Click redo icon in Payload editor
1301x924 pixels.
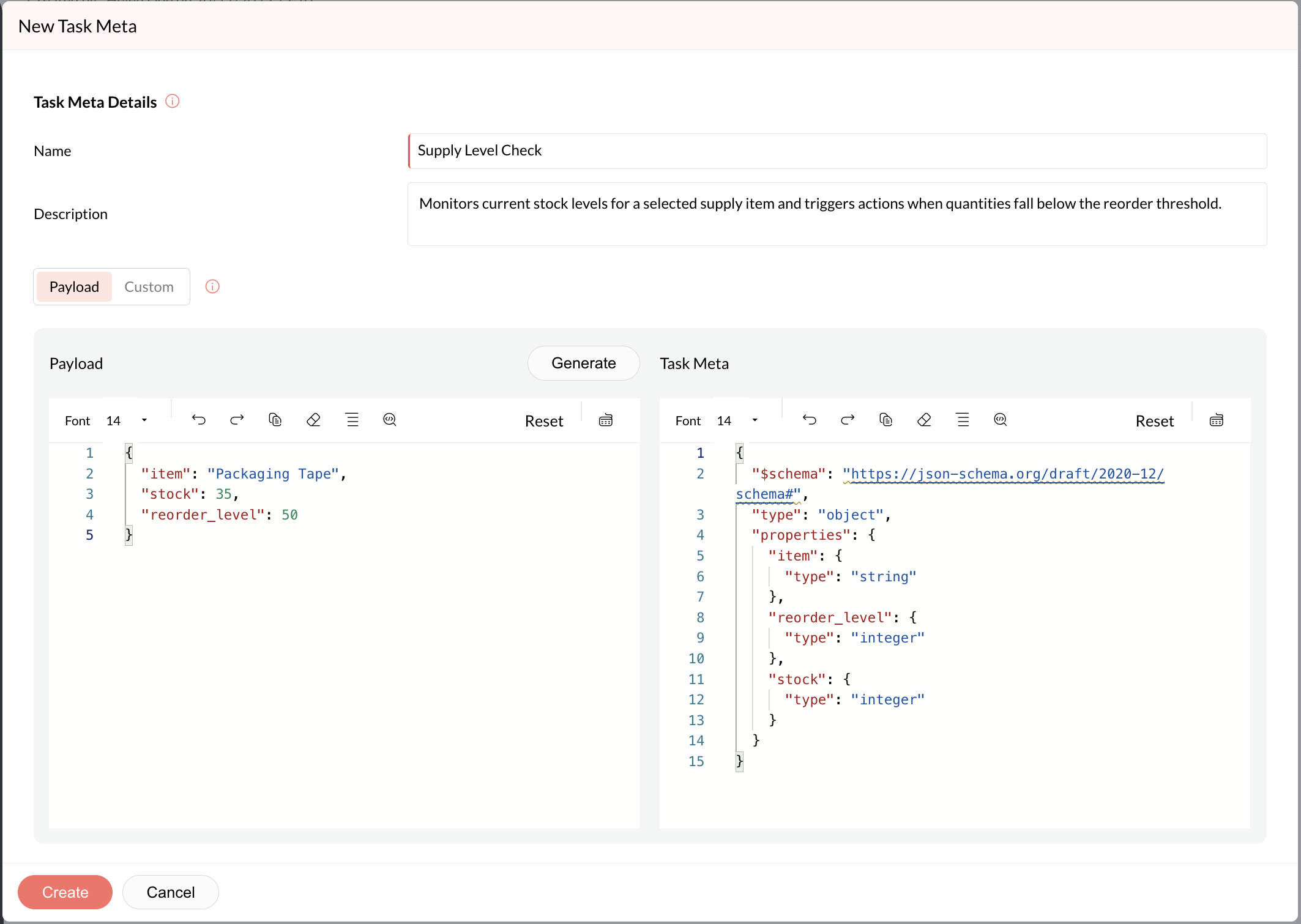237,420
